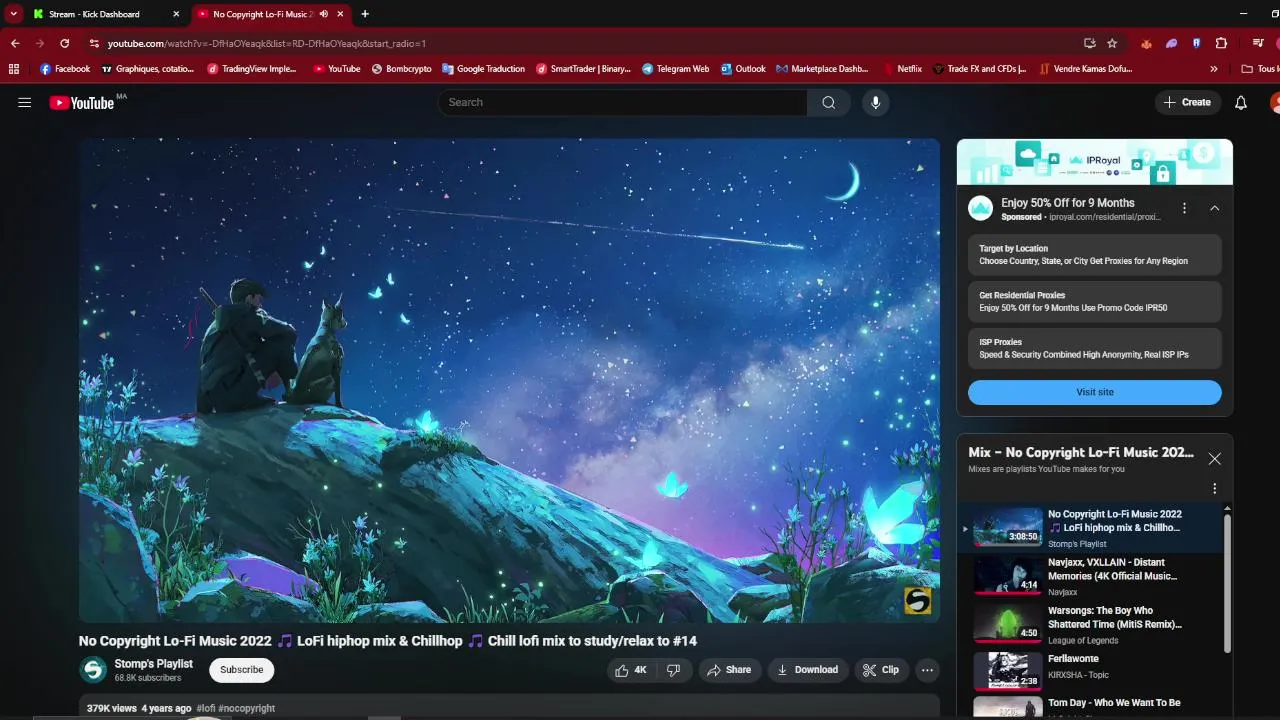Close the Kick Dashboard tab
The image size is (1280, 720).
[177, 14]
